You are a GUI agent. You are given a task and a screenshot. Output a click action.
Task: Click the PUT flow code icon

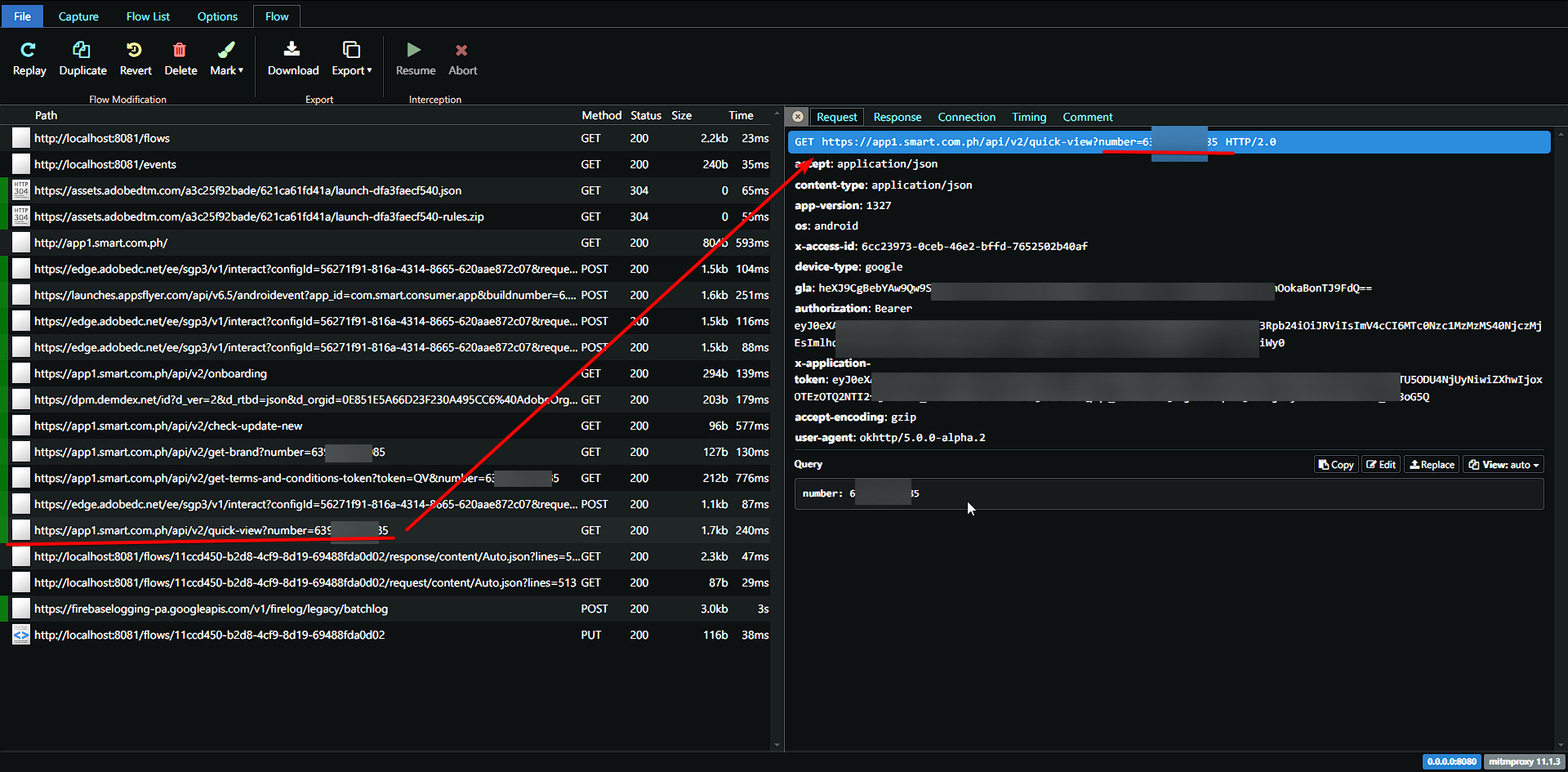21,635
